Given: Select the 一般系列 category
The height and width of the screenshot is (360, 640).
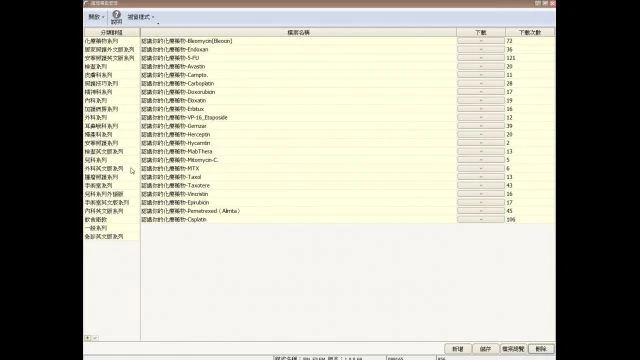Looking at the screenshot, I should click(x=96, y=228).
